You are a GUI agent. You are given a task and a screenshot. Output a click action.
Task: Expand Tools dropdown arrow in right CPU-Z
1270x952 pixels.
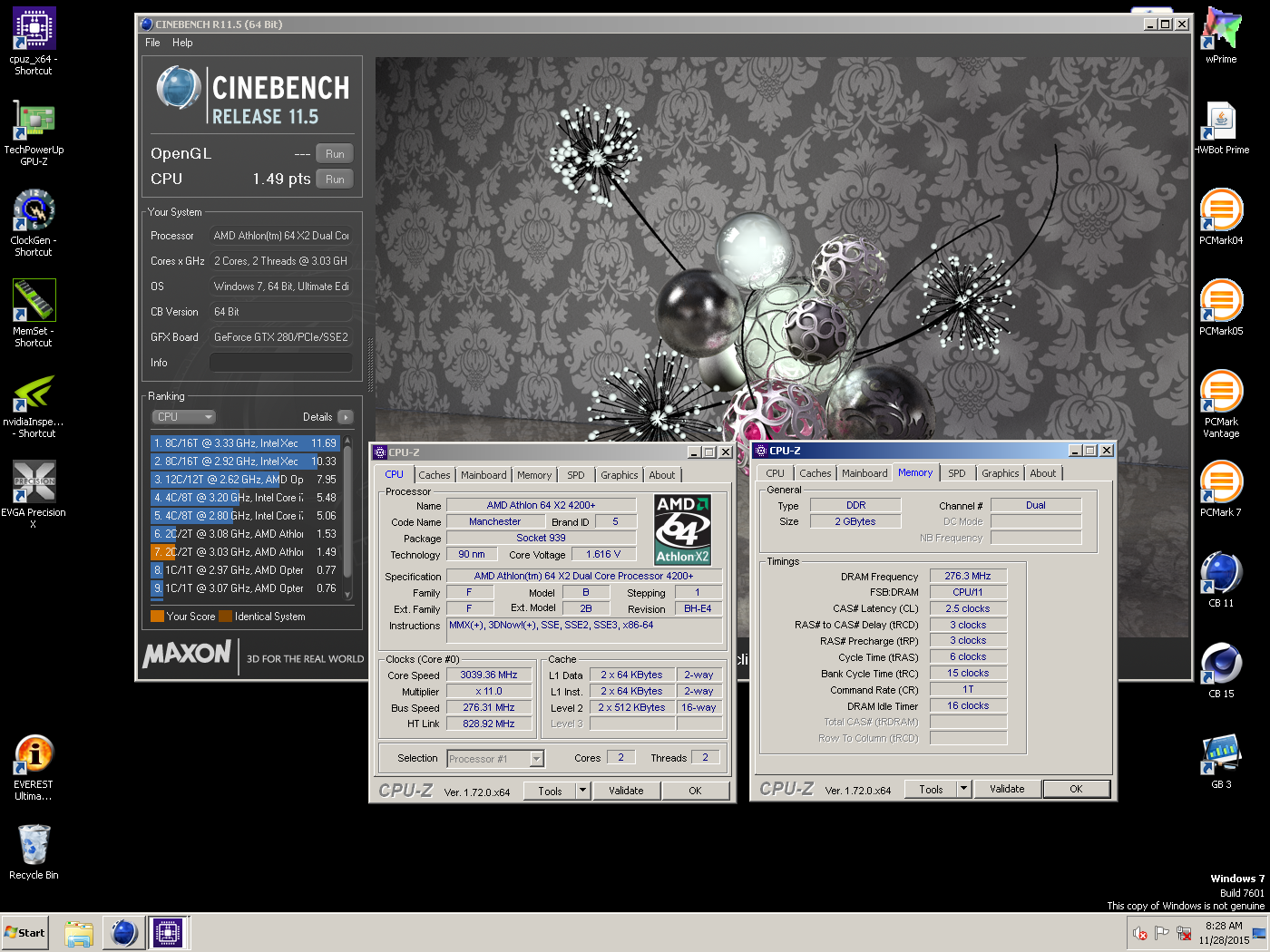pyautogui.click(x=964, y=789)
